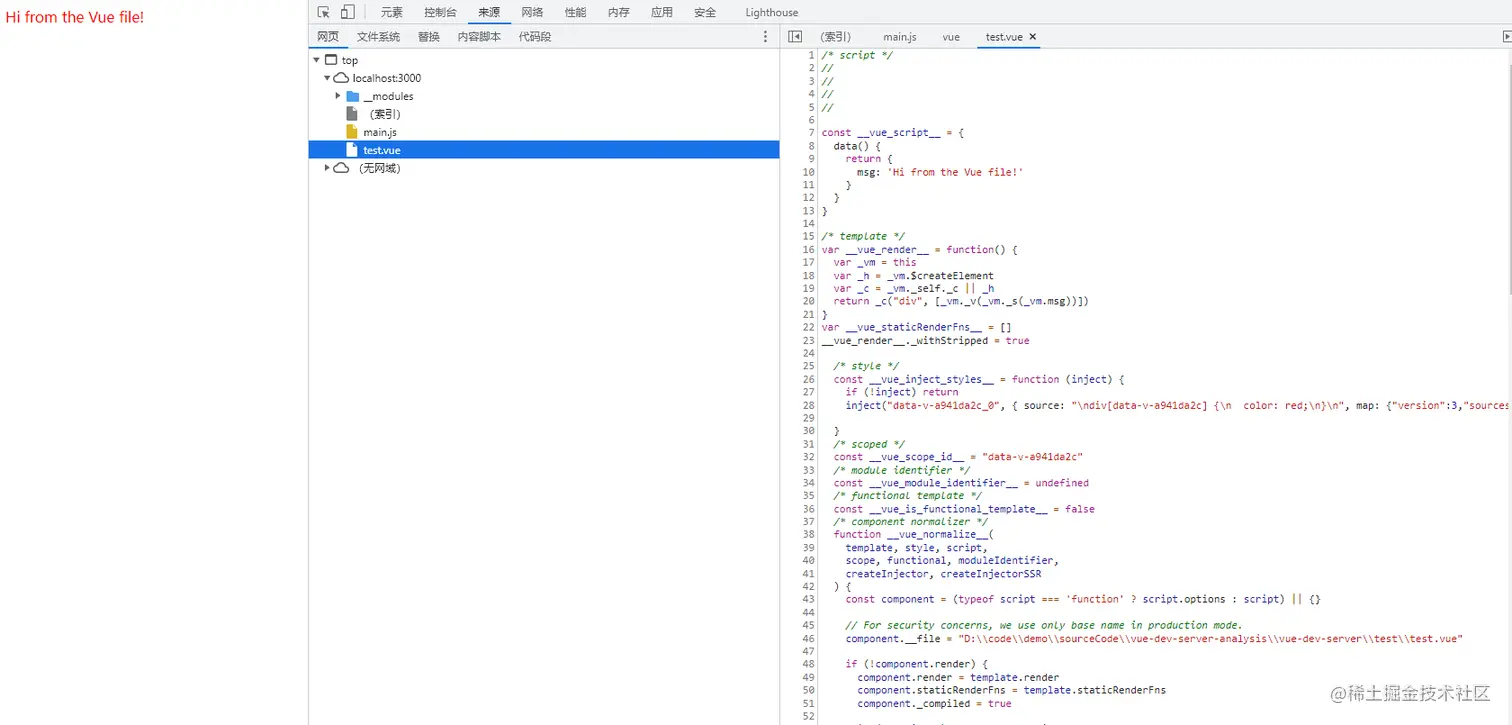Select the 来源 panel tab

(489, 12)
